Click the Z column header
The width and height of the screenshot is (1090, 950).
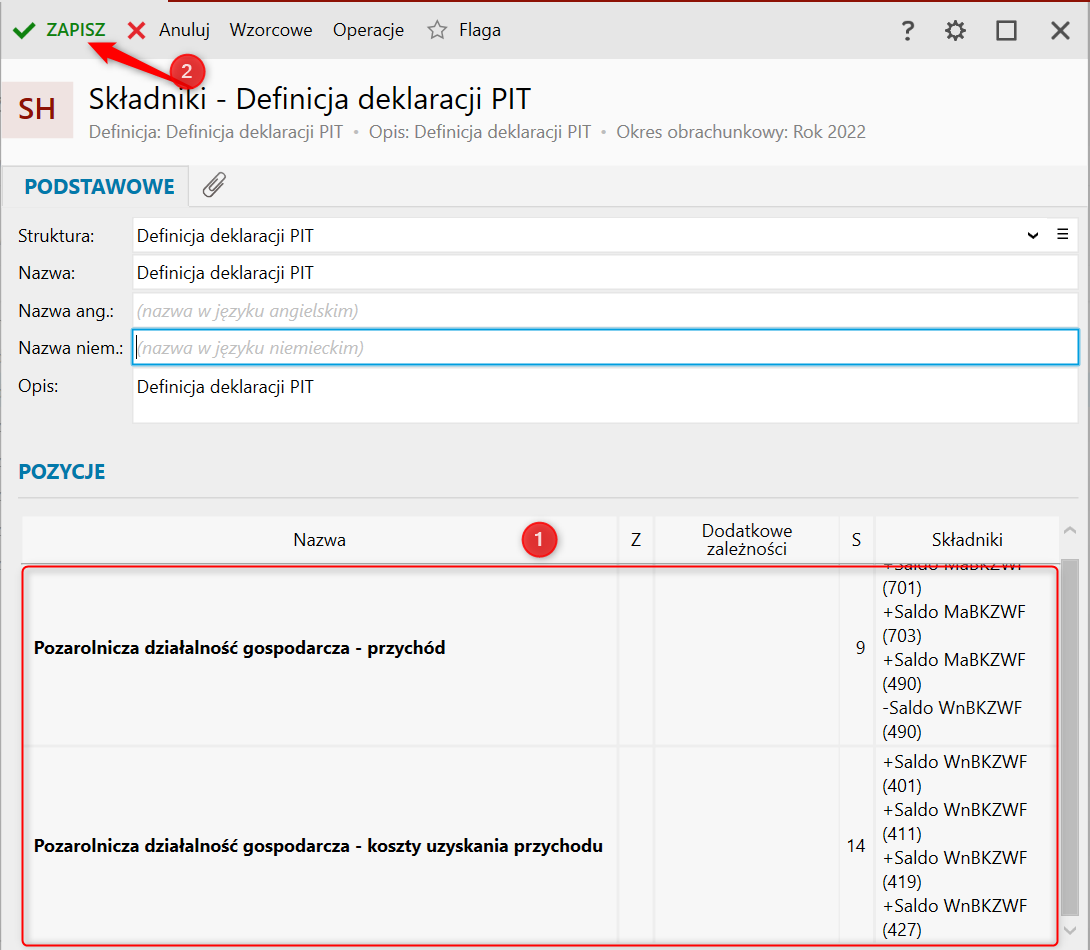click(x=635, y=539)
